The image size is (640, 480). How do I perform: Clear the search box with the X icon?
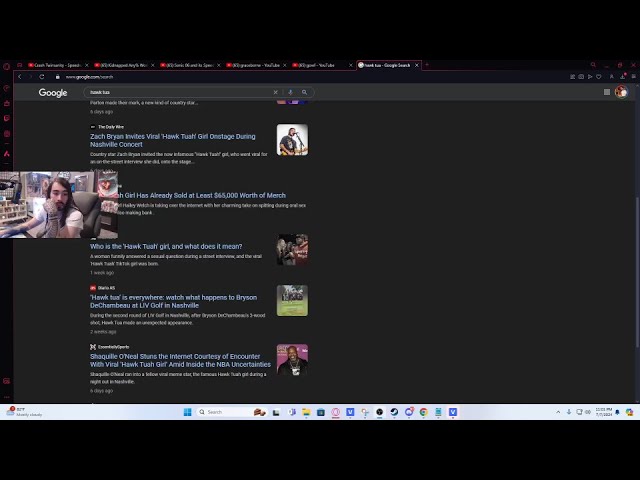click(276, 92)
